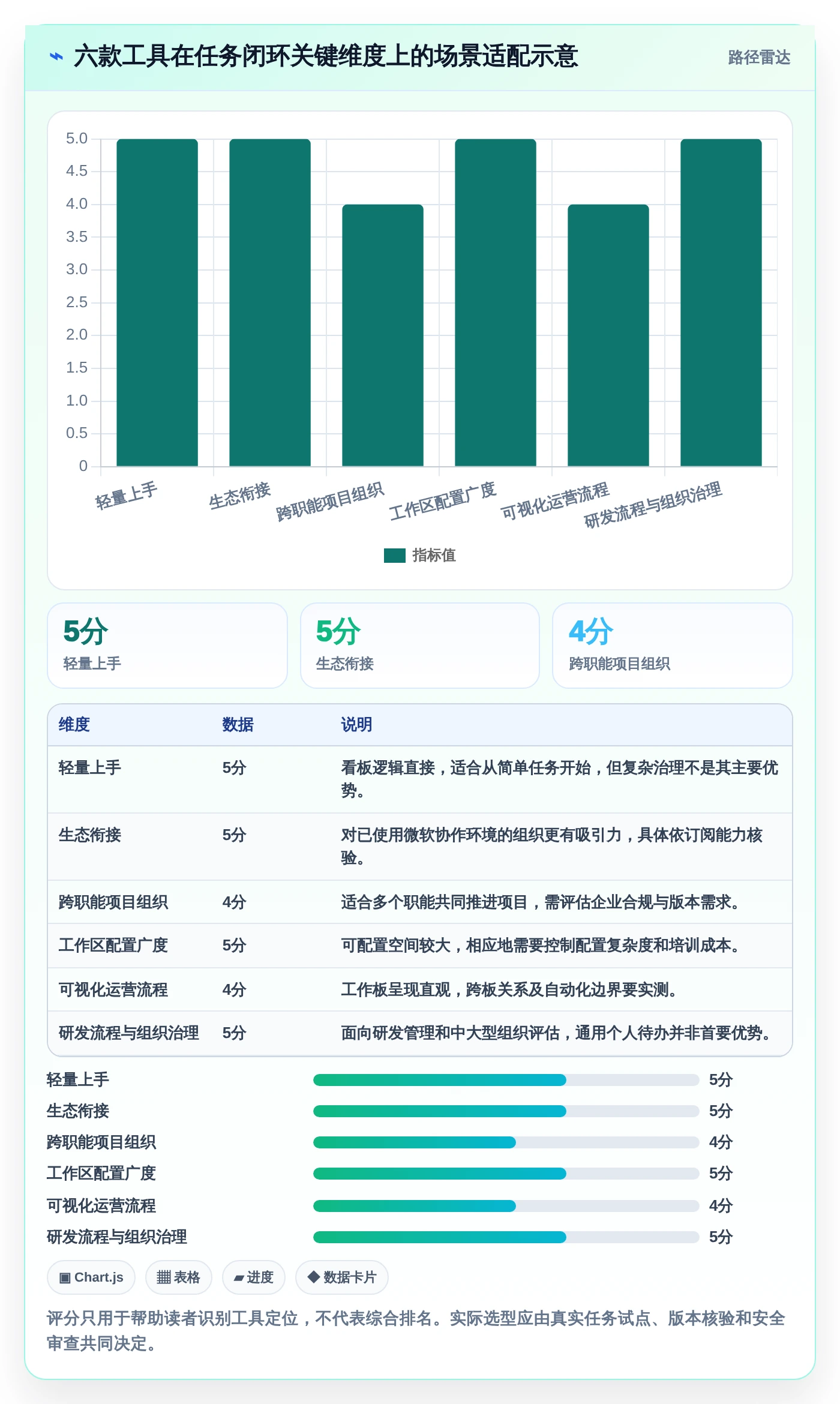Viewport: 840px width, 1404px height.
Task: Click the 5分 cell in 工作区配置广度 table row
Action: tap(235, 946)
